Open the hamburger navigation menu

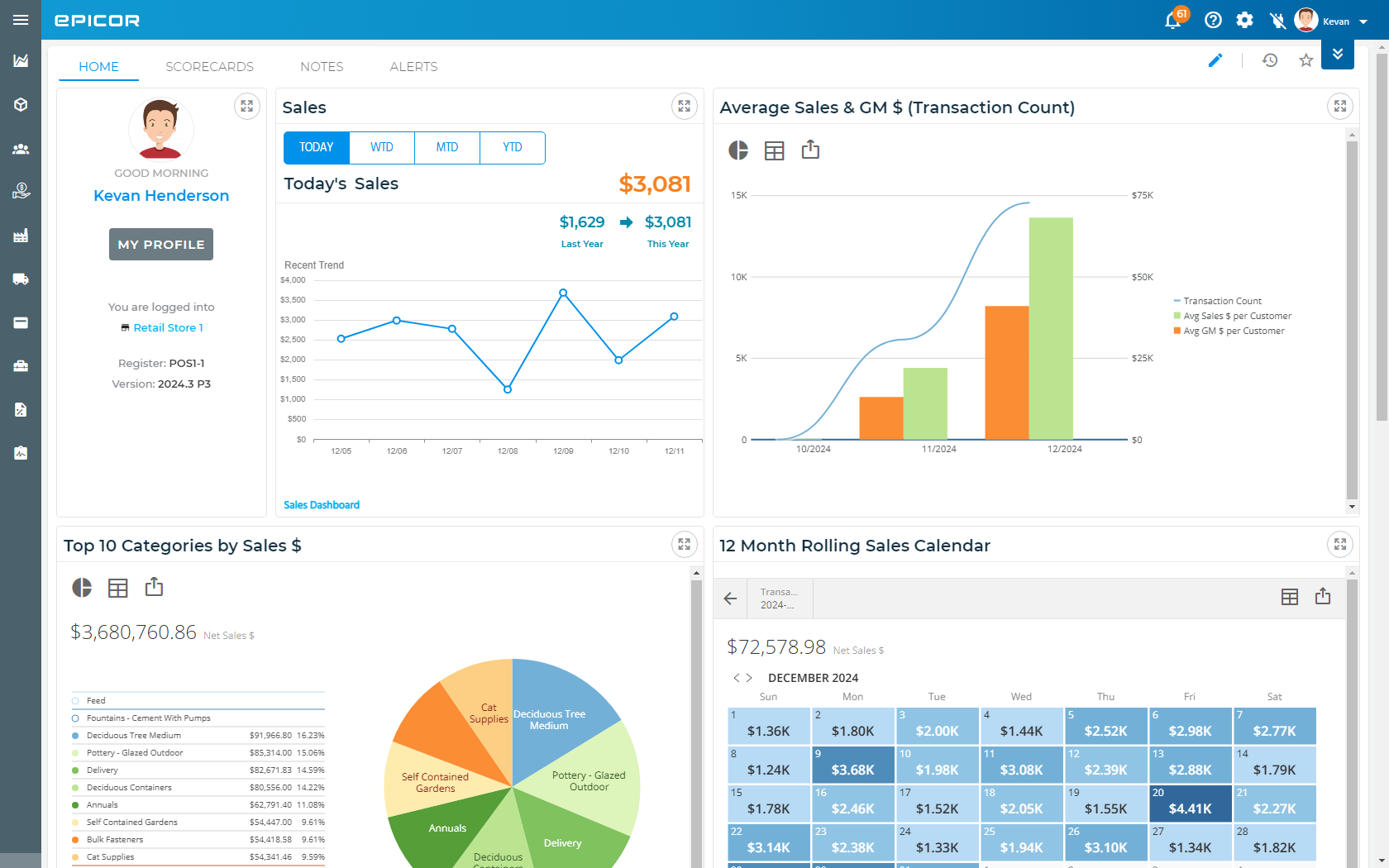pos(21,20)
